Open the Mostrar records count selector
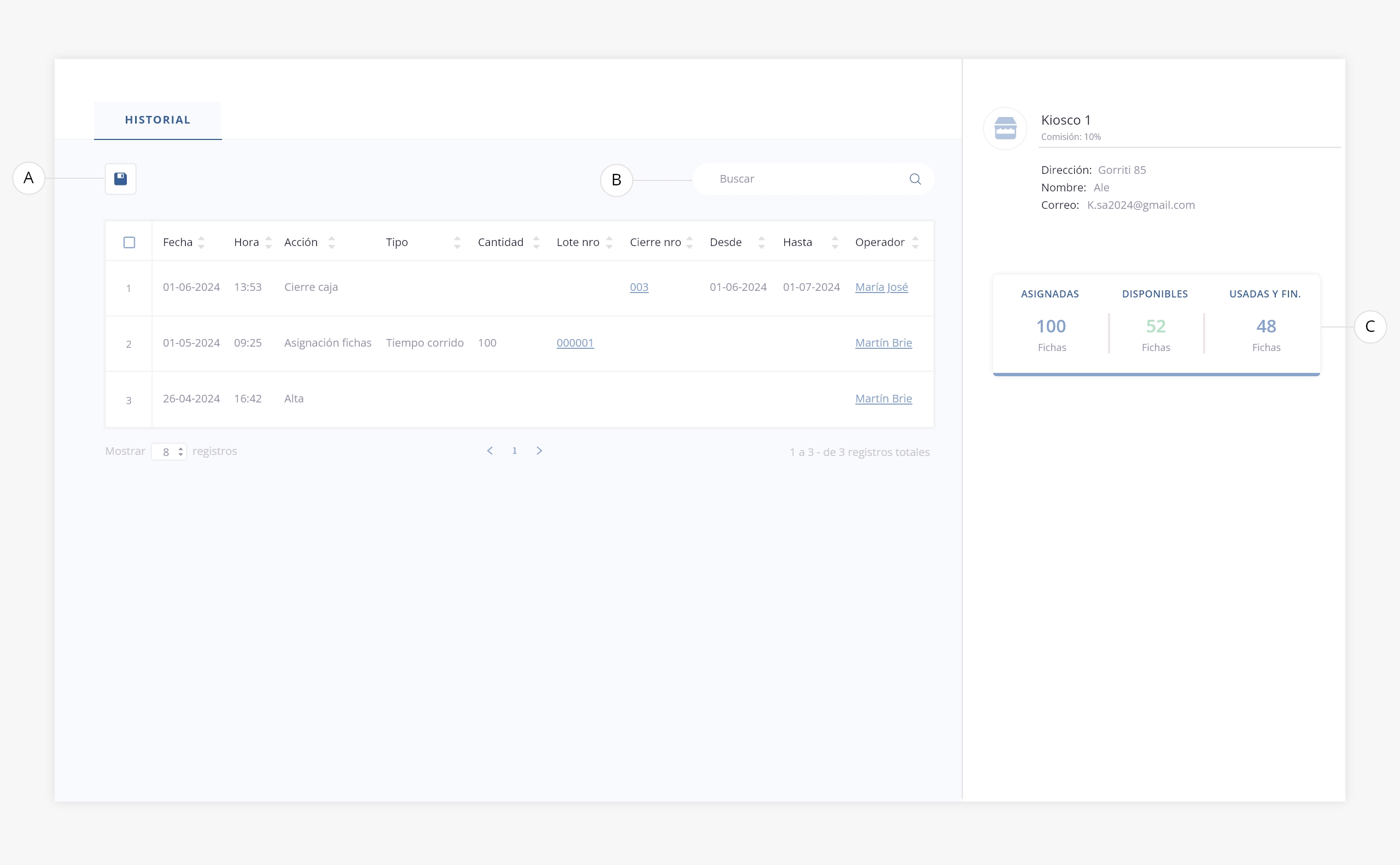 [169, 452]
